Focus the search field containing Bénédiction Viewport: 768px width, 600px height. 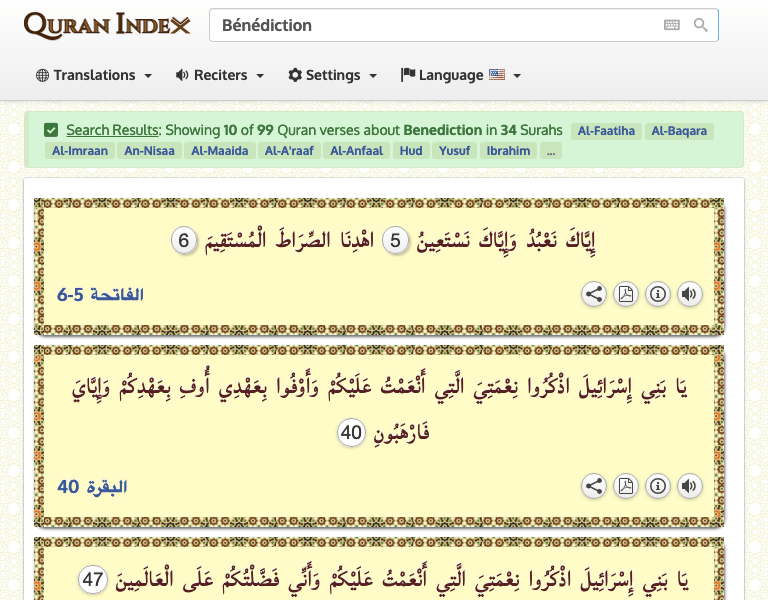pos(430,25)
